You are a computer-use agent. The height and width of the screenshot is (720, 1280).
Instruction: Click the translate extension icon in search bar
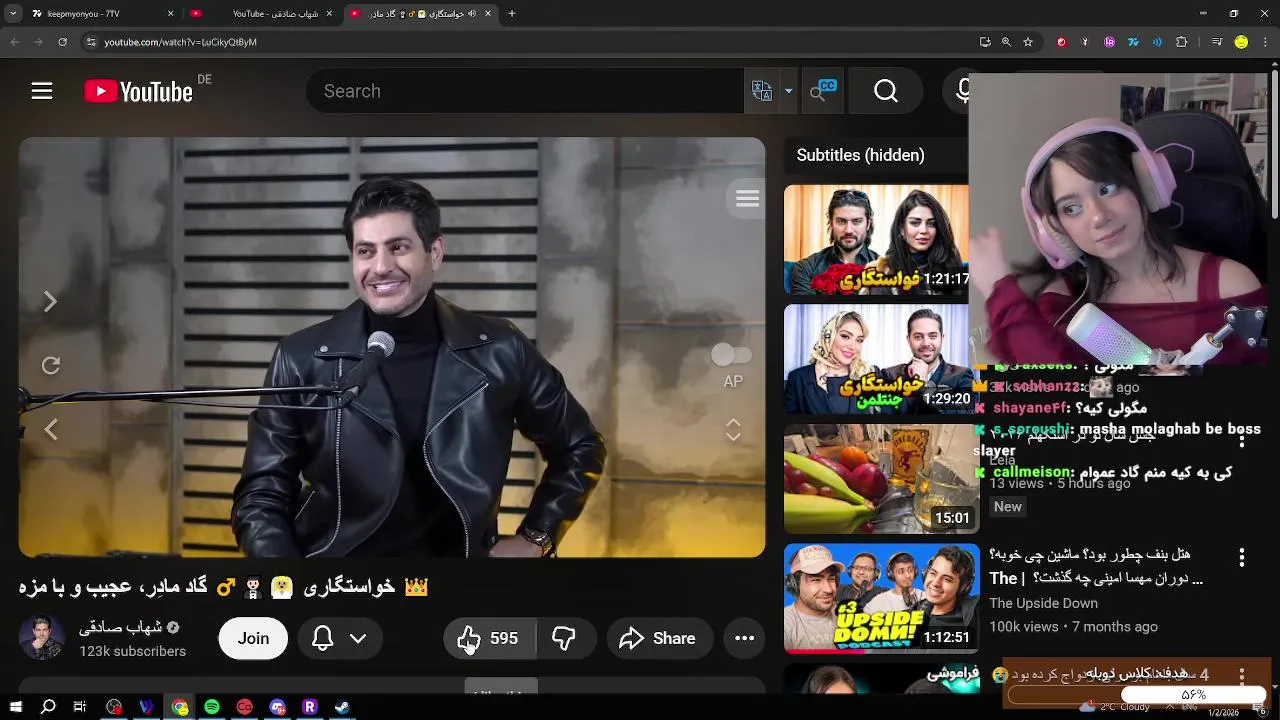[762, 91]
